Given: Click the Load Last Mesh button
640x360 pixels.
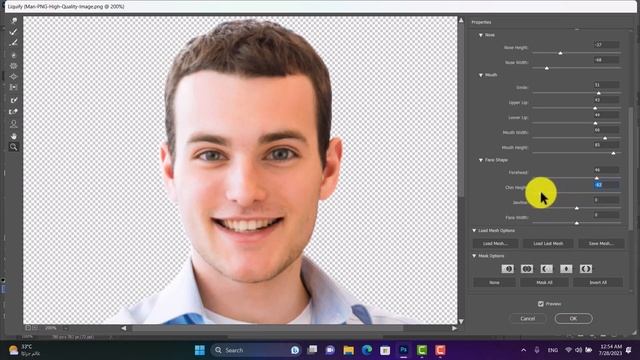Looking at the screenshot, I should tap(548, 244).
